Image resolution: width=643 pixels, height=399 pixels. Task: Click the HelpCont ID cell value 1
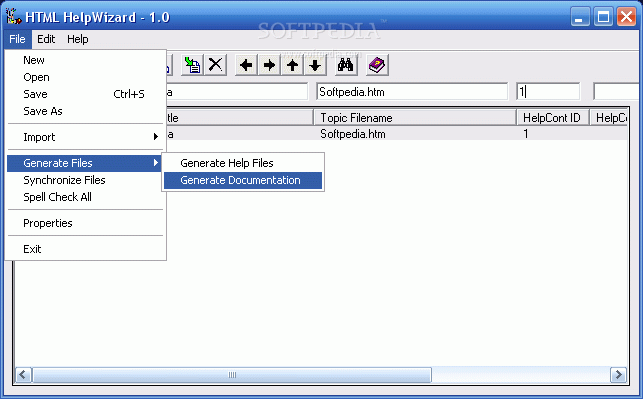pyautogui.click(x=526, y=134)
